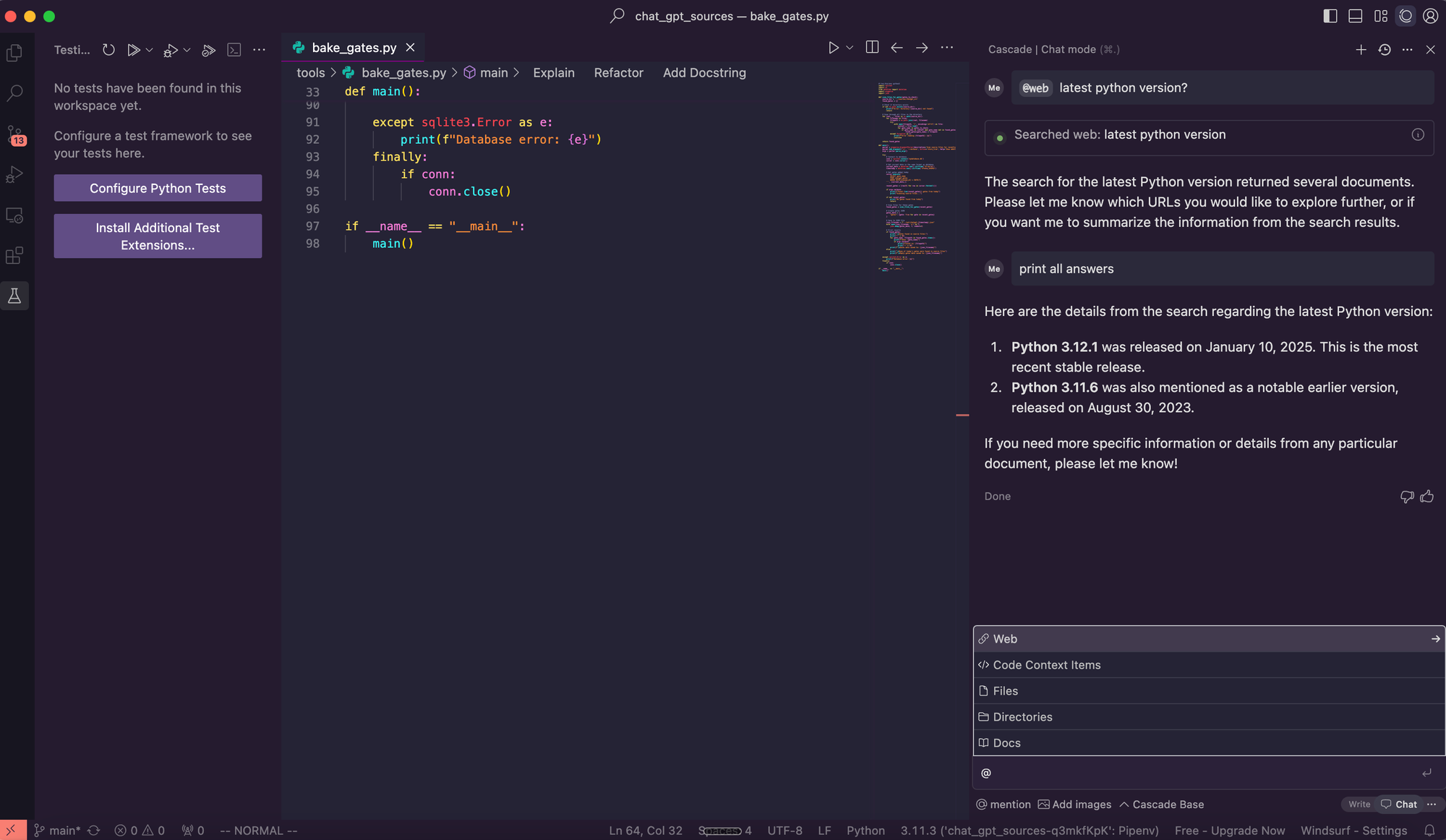Split the editor right

(x=872, y=48)
